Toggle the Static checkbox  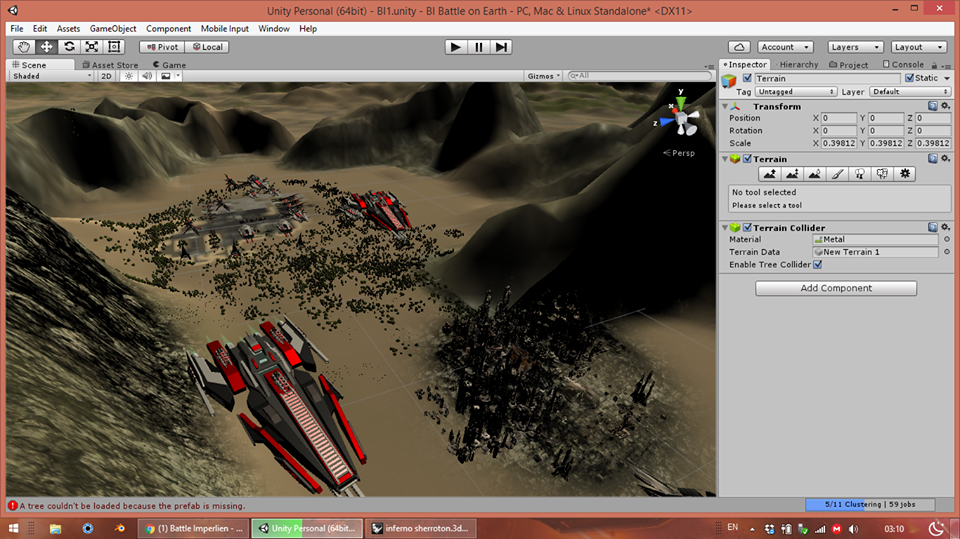pyautogui.click(x=909, y=78)
